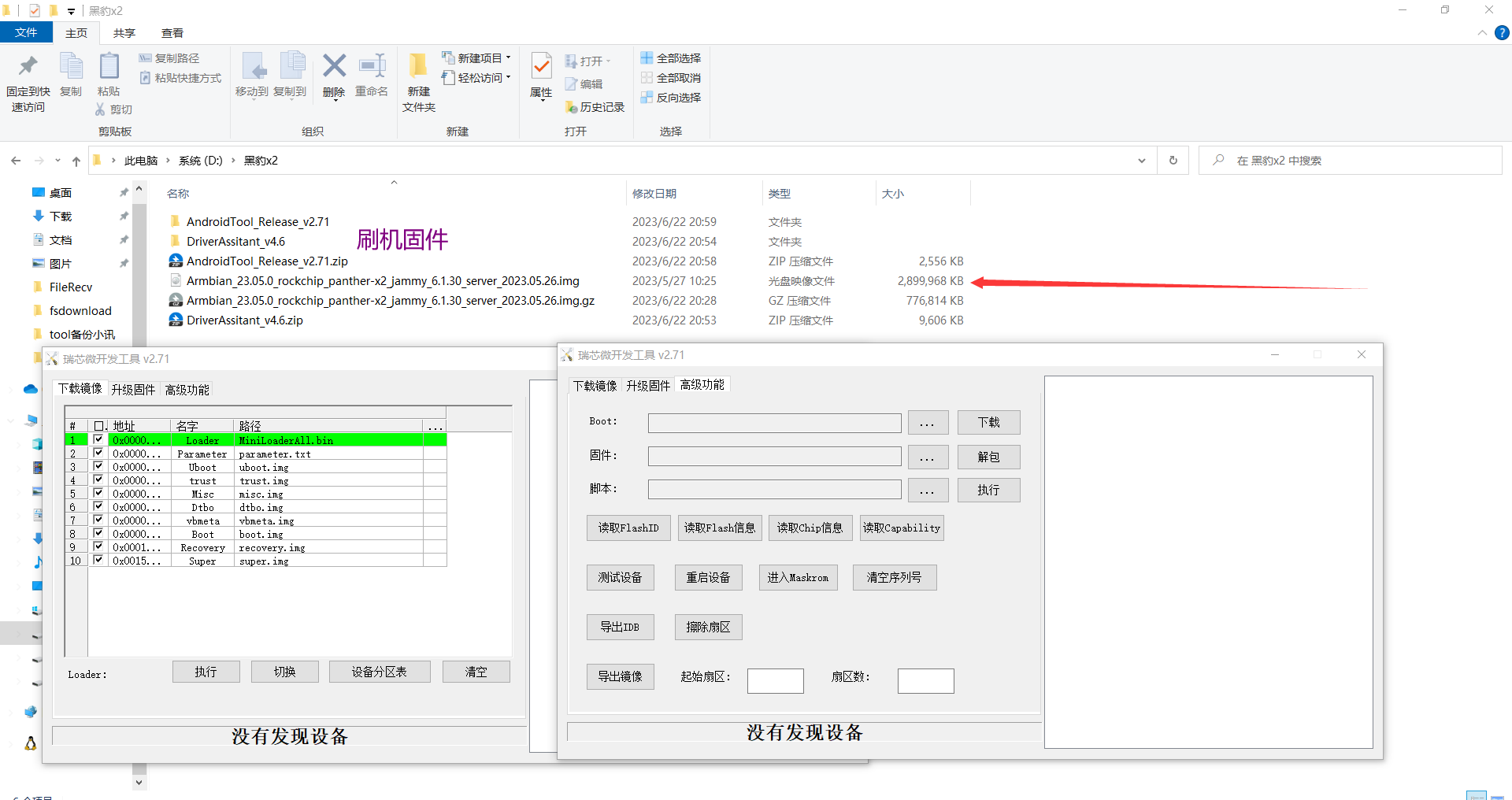The width and height of the screenshot is (1512, 800).
Task: Toggle the Dtbo row checkbox
Action: click(98, 506)
